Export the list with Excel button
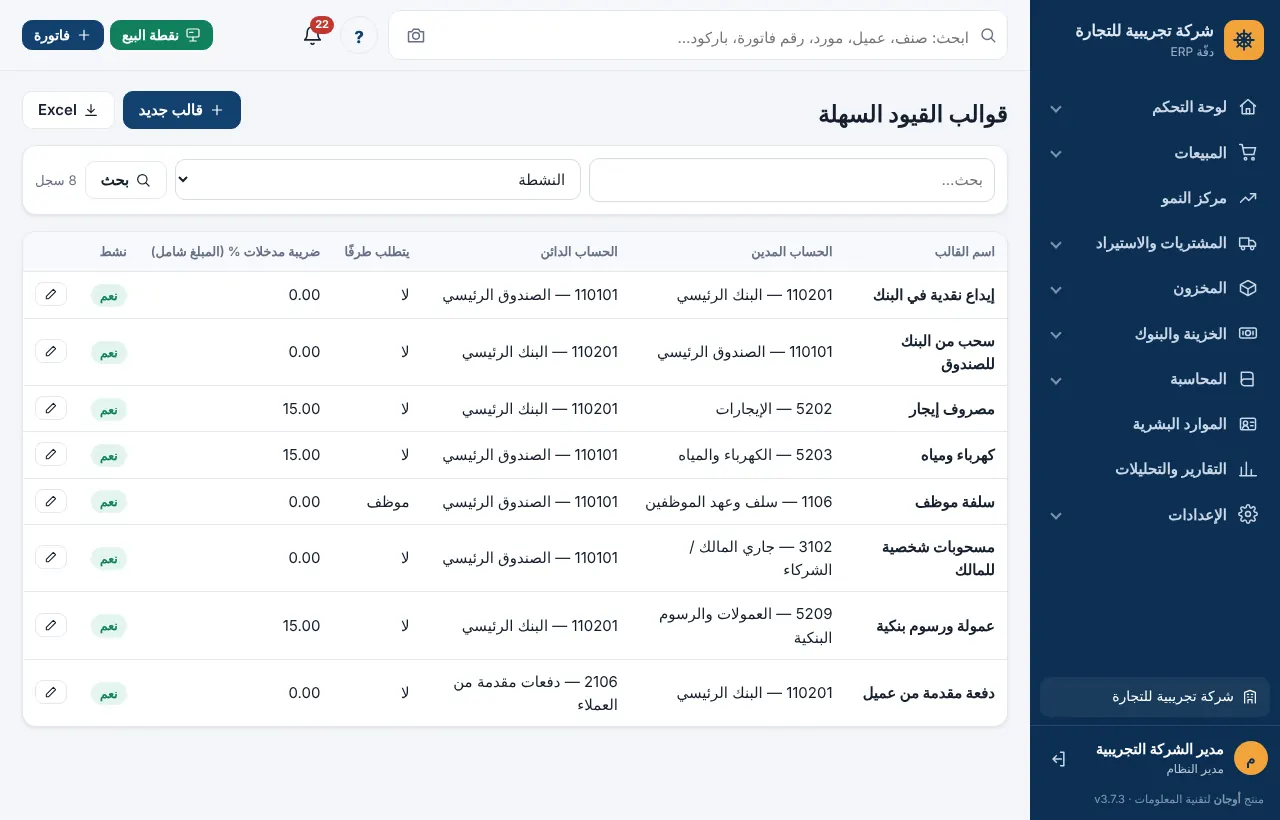Screen dimensions: 1280x820 68,110
